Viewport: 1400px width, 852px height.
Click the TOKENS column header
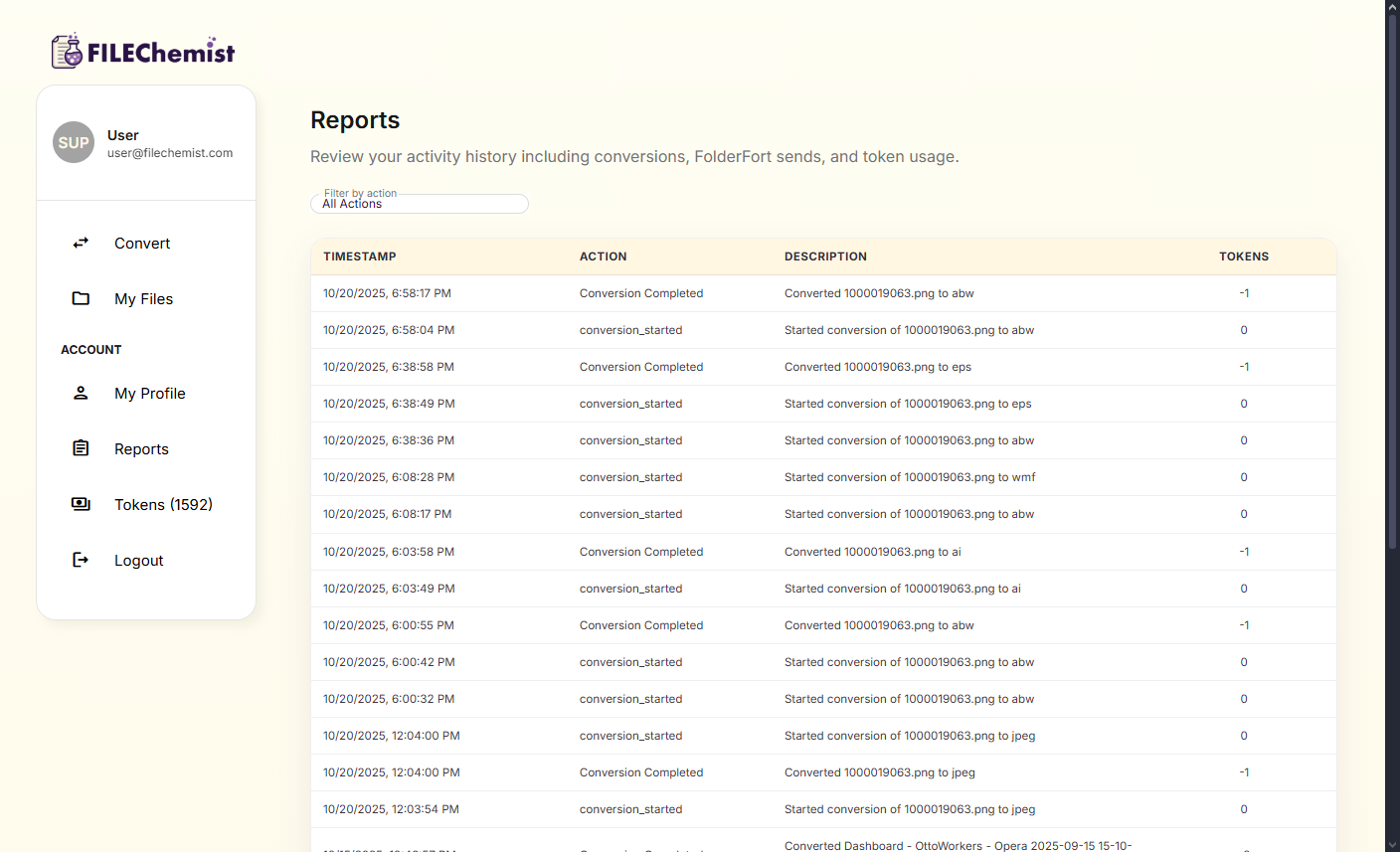(1244, 256)
